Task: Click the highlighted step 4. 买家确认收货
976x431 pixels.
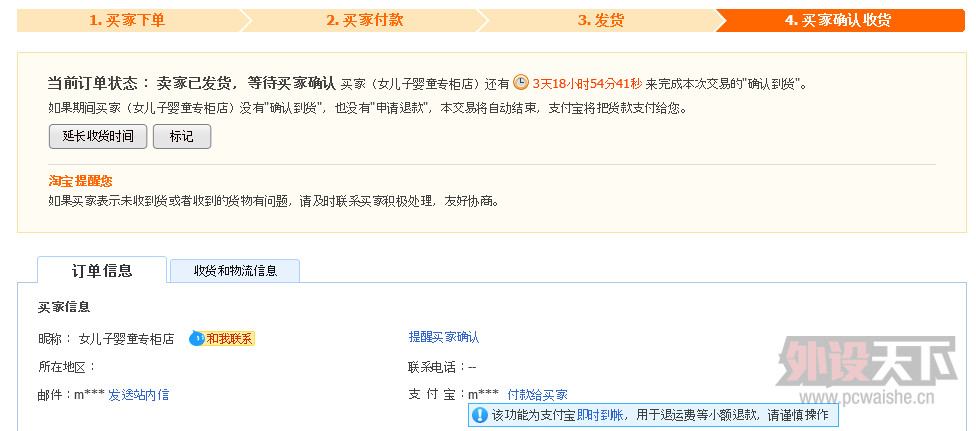Action: pyautogui.click(x=838, y=20)
